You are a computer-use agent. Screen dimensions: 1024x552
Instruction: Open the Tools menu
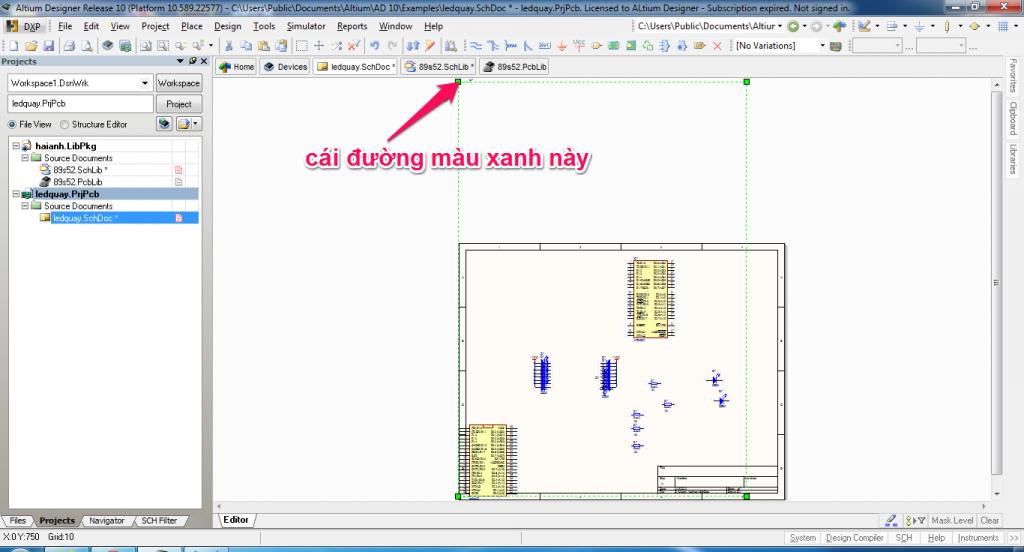[264, 26]
